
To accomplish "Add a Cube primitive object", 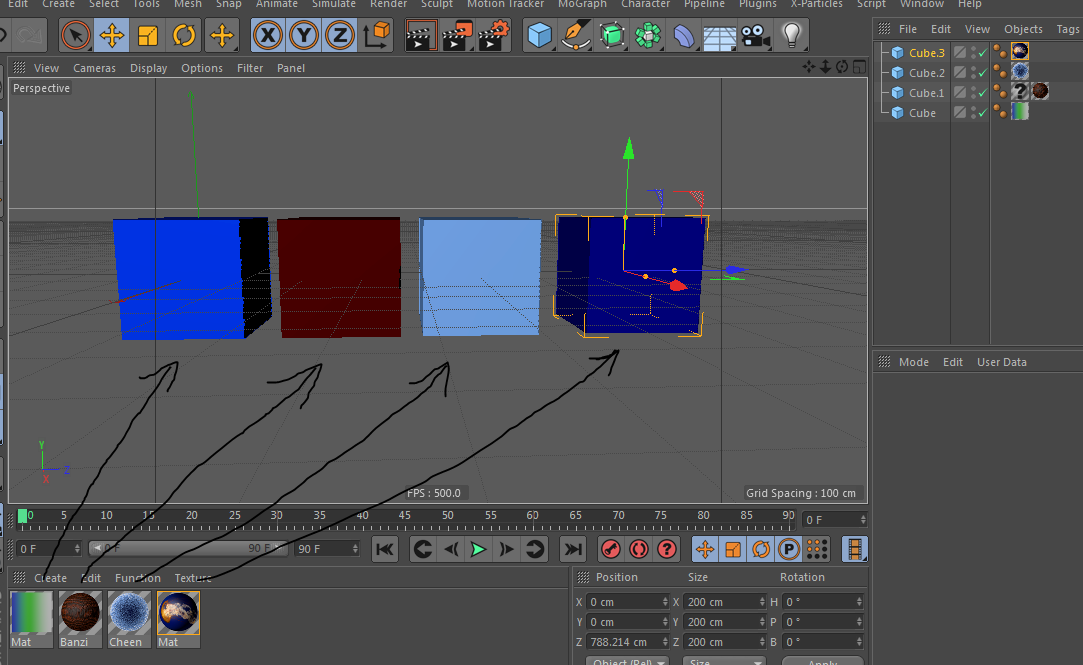I will click(539, 35).
